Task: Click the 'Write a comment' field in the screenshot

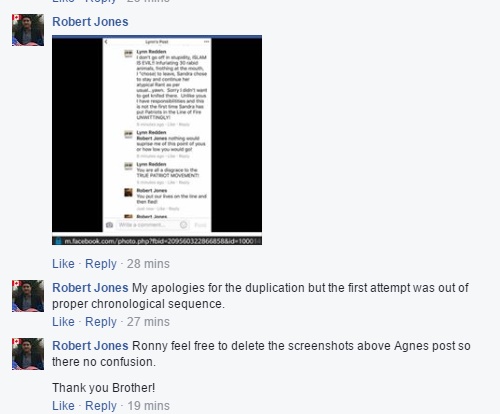Action: pyautogui.click(x=148, y=225)
